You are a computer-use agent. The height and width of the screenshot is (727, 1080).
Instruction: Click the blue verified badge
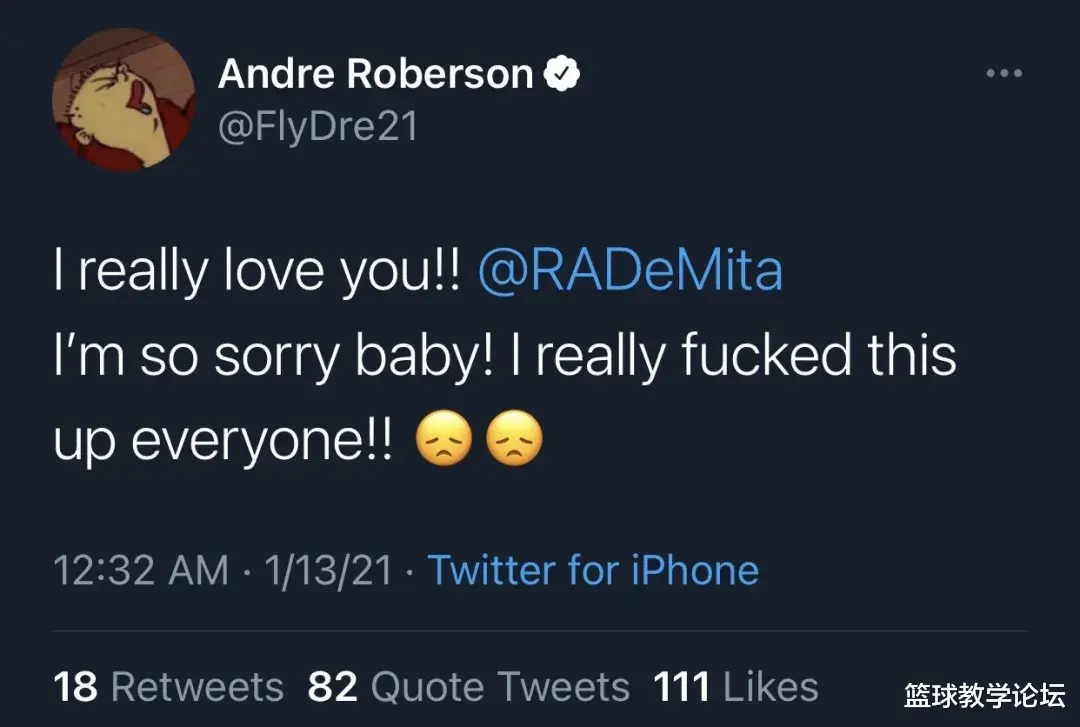(x=562, y=74)
